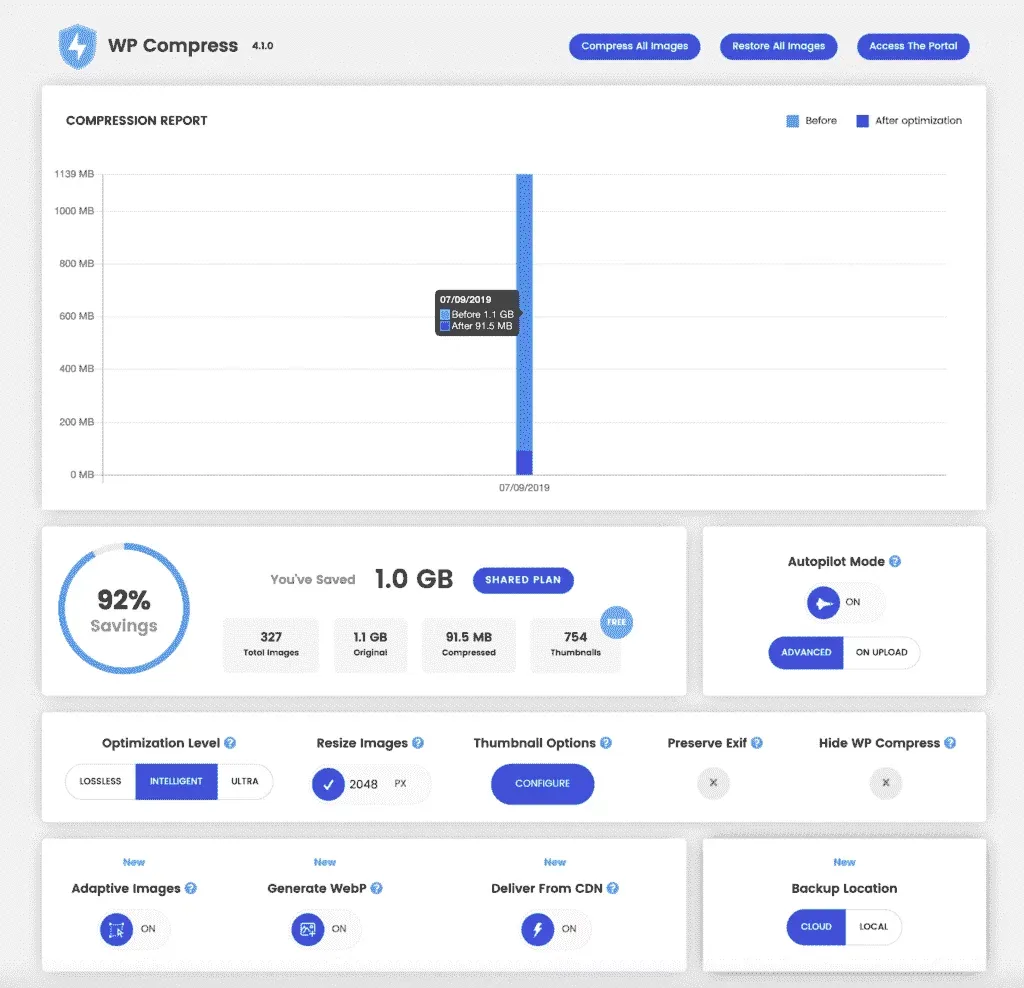Click help icon next to Optimization Level
This screenshot has width=1024, height=988.
(230, 743)
